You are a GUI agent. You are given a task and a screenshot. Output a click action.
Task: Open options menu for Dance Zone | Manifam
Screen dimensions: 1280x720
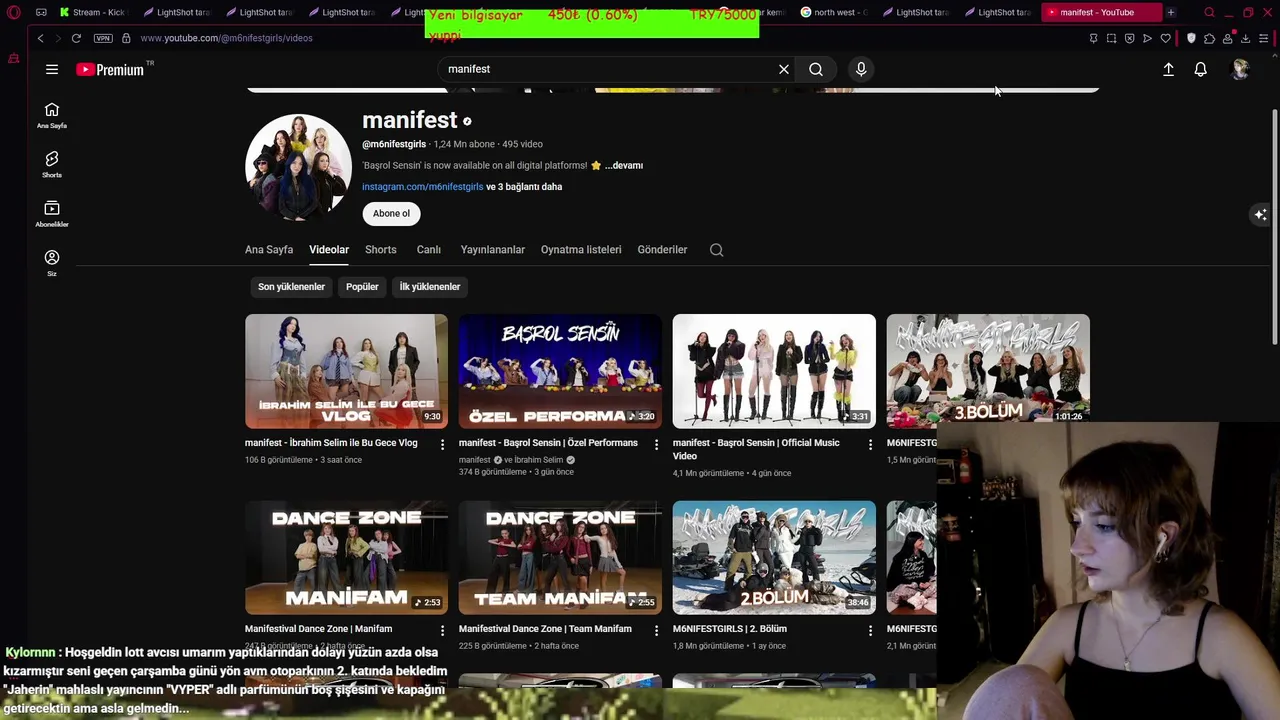point(442,630)
